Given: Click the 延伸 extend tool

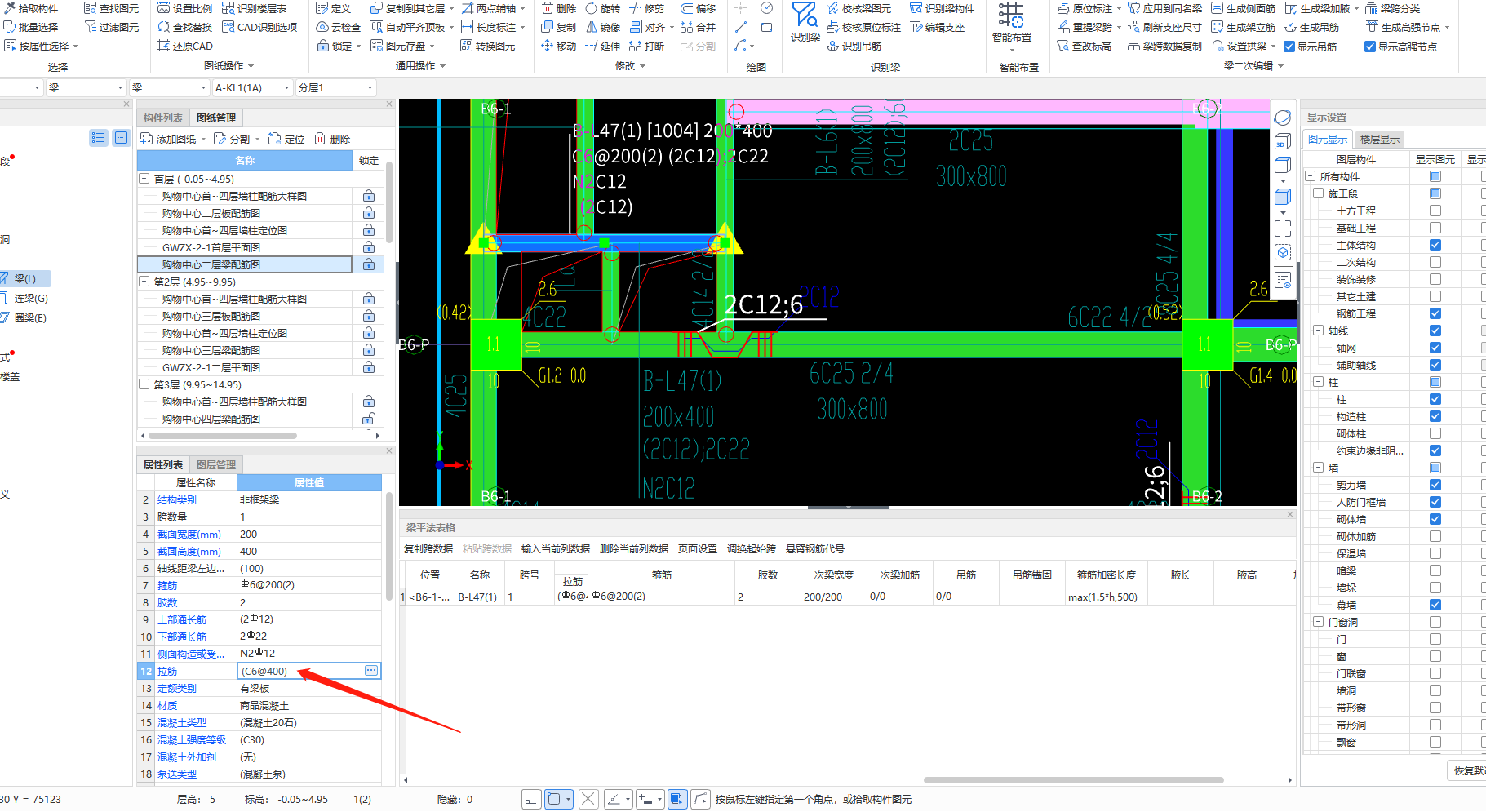Looking at the screenshot, I should [603, 46].
